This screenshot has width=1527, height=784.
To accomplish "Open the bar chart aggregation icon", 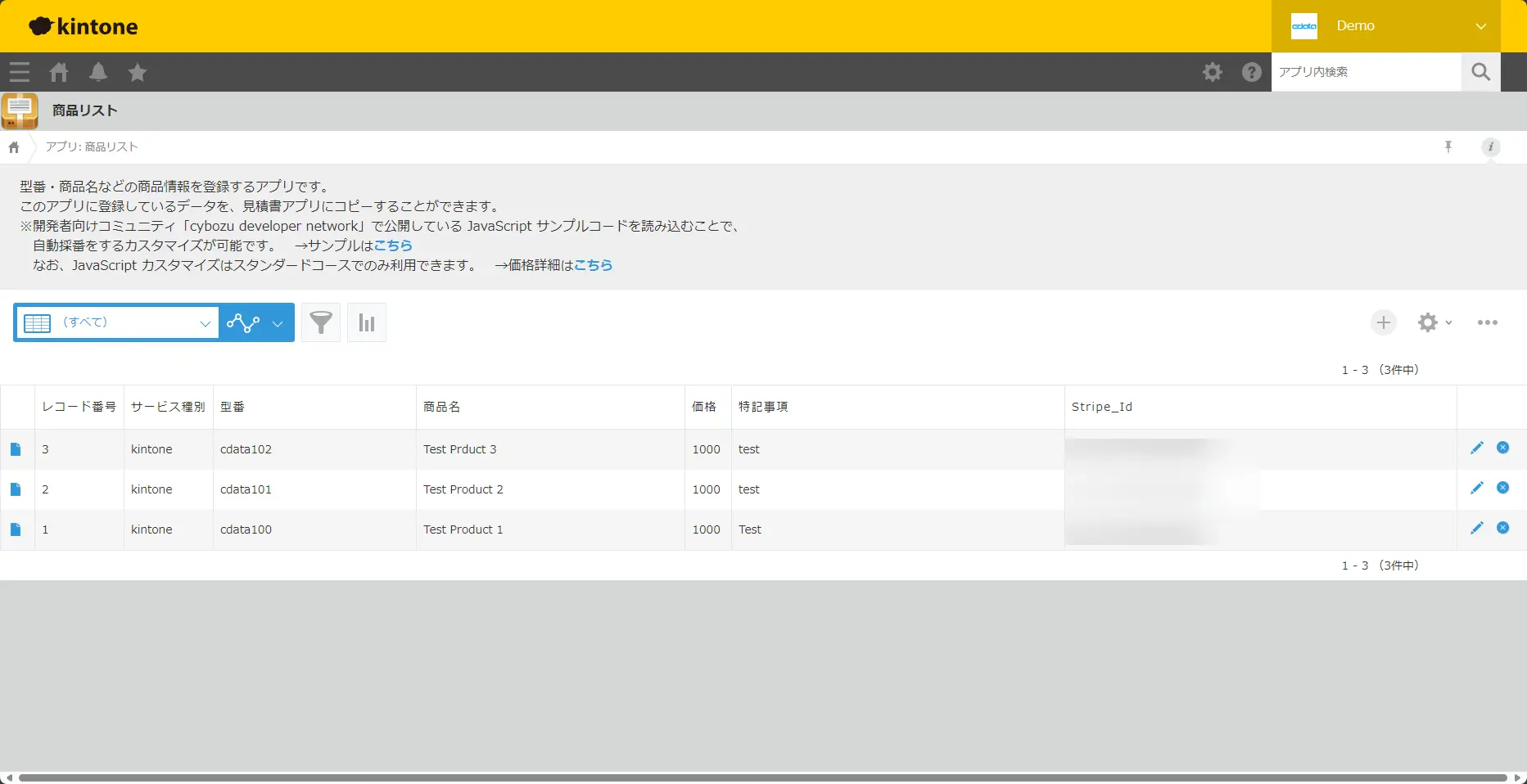I will coord(367,322).
